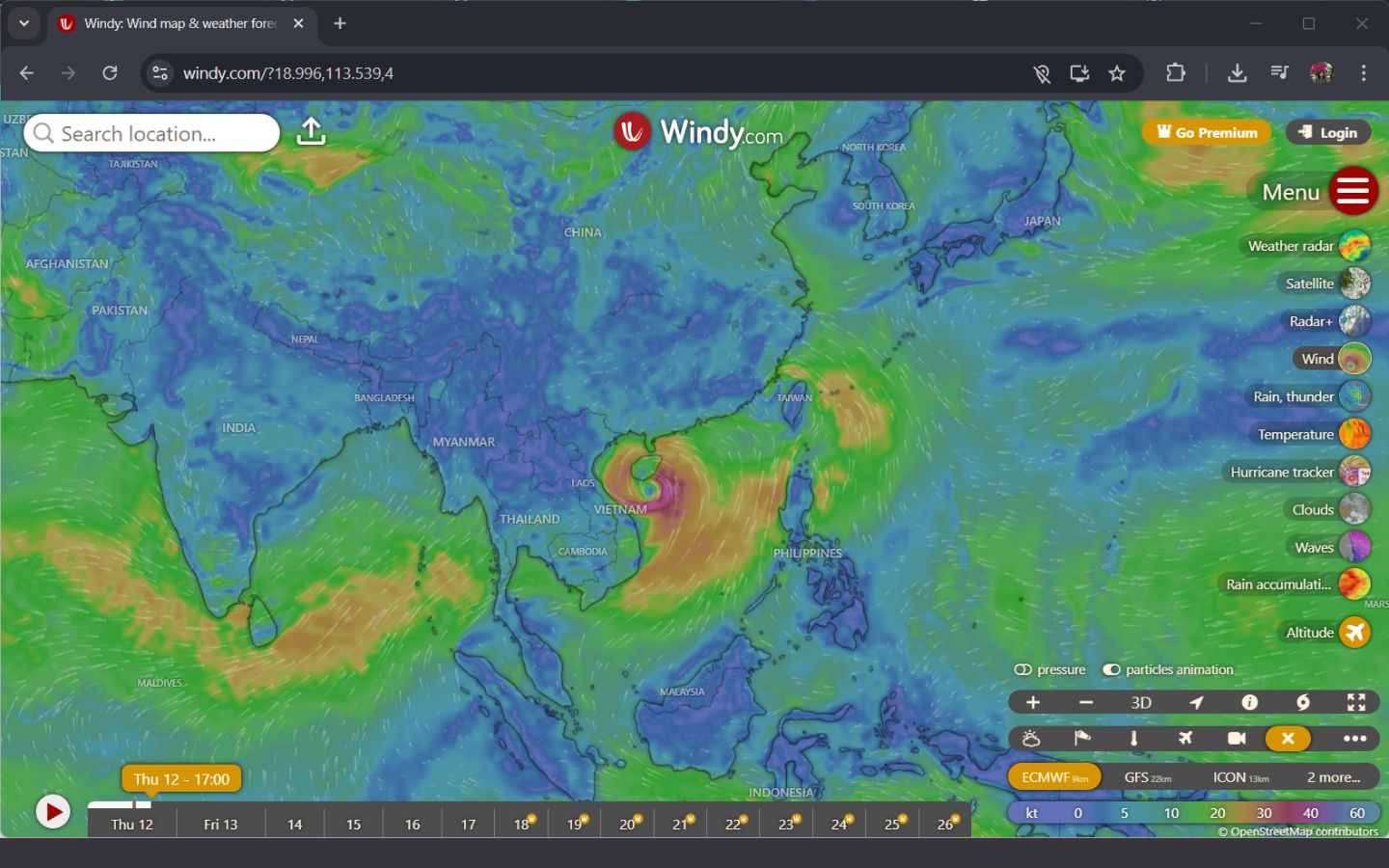
Task: Open the ellipsis overflow menu
Action: [1353, 738]
